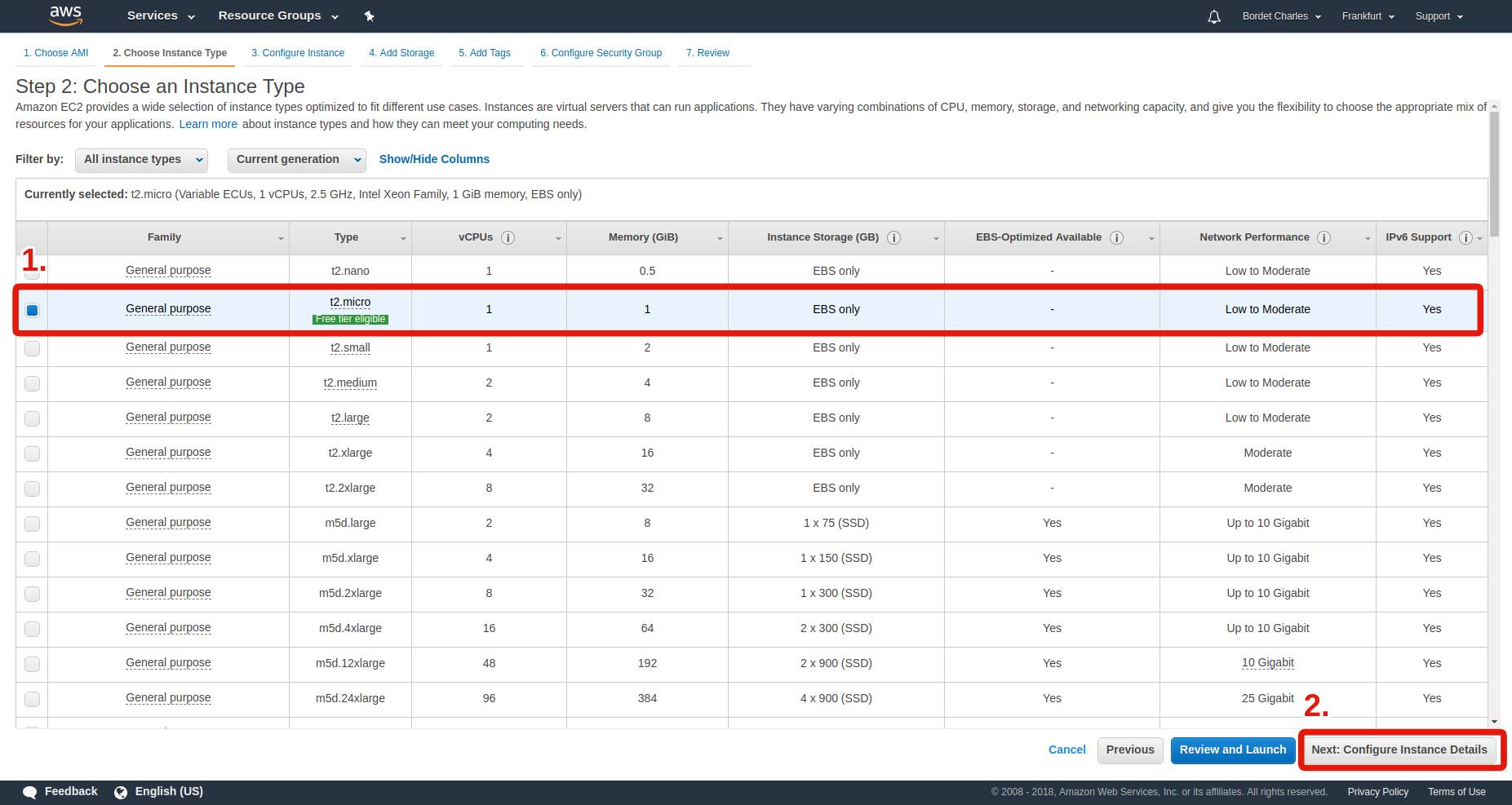Click the t2.medium type label
This screenshot has width=1512, height=805.
pyautogui.click(x=350, y=383)
